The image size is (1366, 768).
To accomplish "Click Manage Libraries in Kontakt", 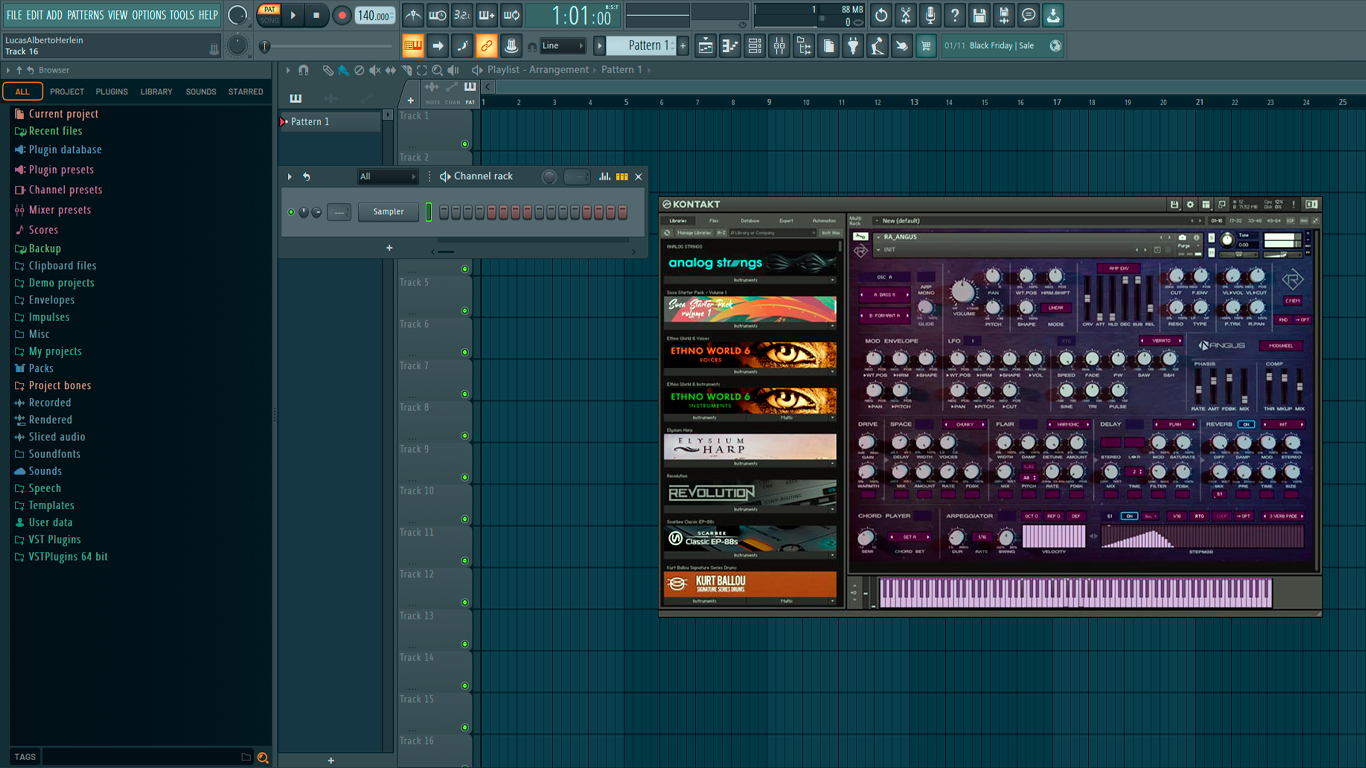I will pos(693,233).
